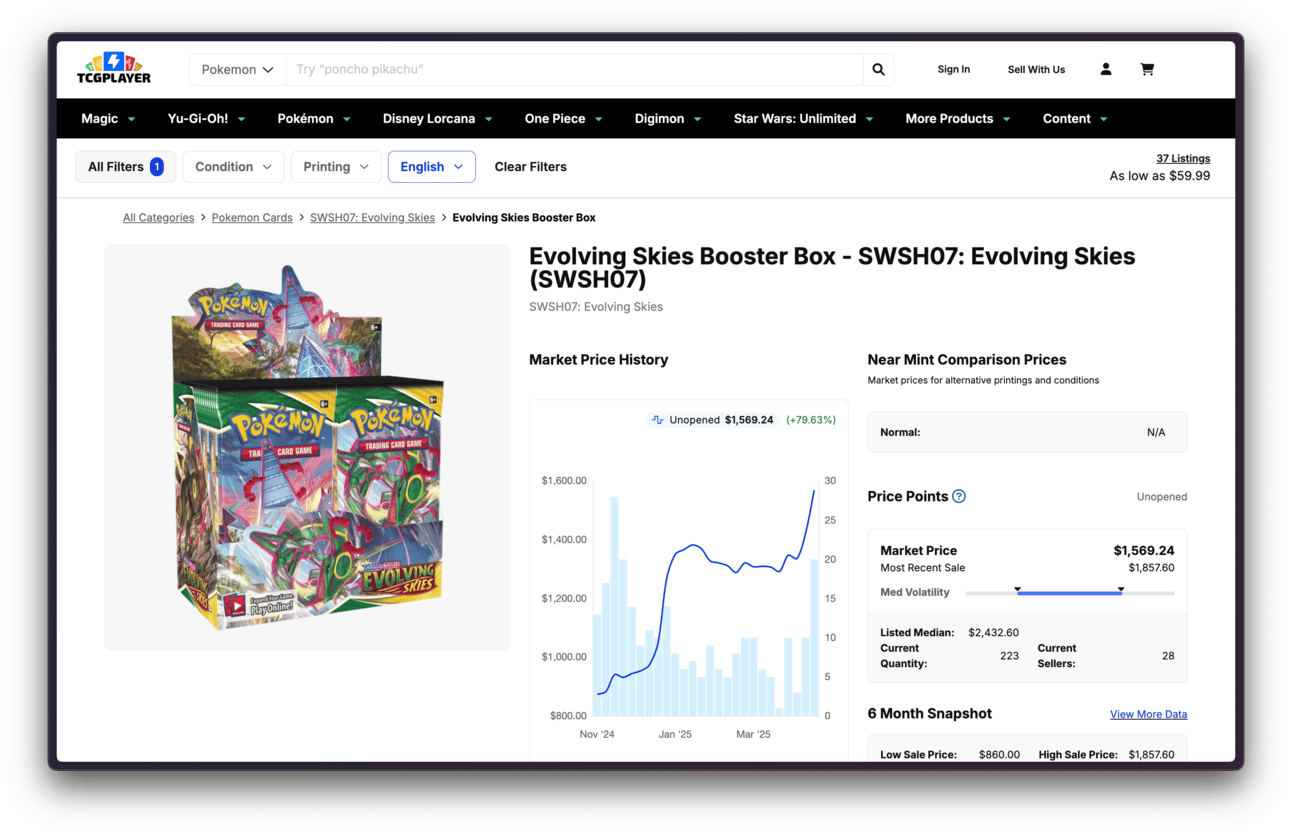1292x834 pixels.
Task: Open the English language filter dropdown
Action: coord(431,167)
